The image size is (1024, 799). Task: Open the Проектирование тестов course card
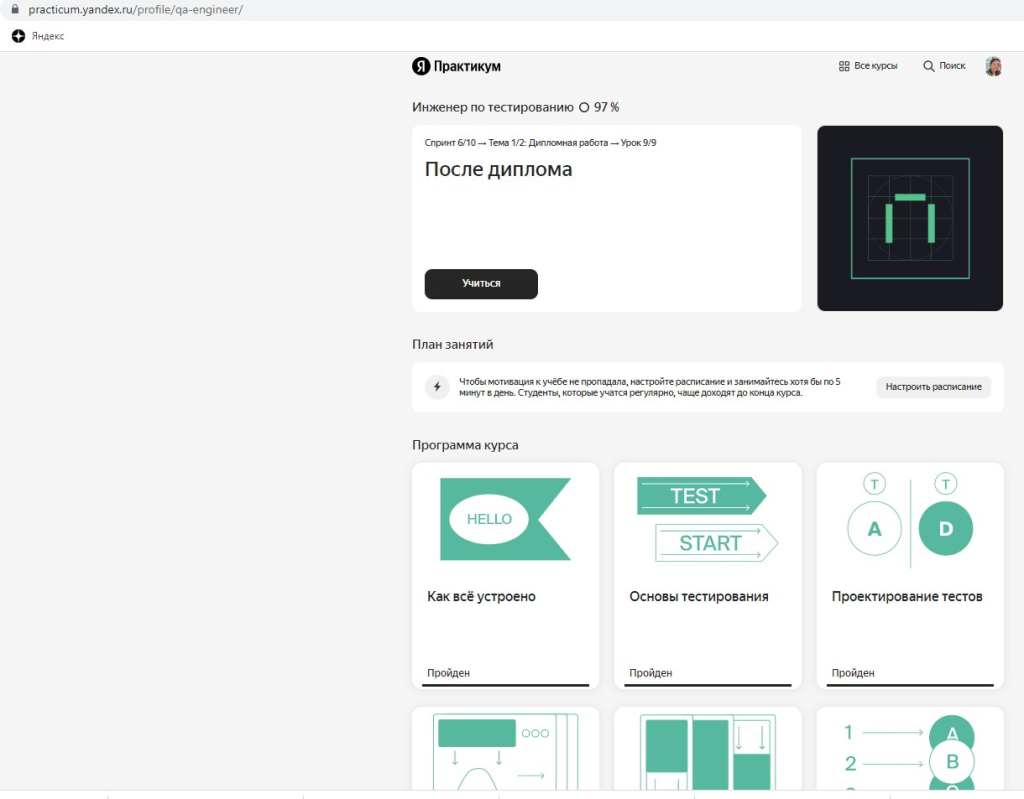[910, 576]
